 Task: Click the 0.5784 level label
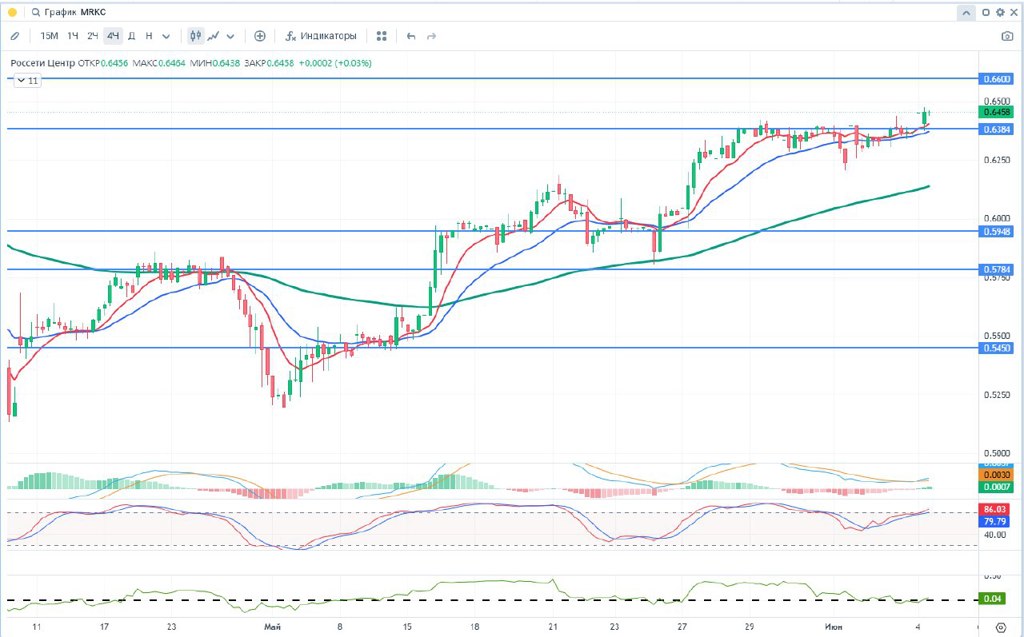tap(997, 269)
